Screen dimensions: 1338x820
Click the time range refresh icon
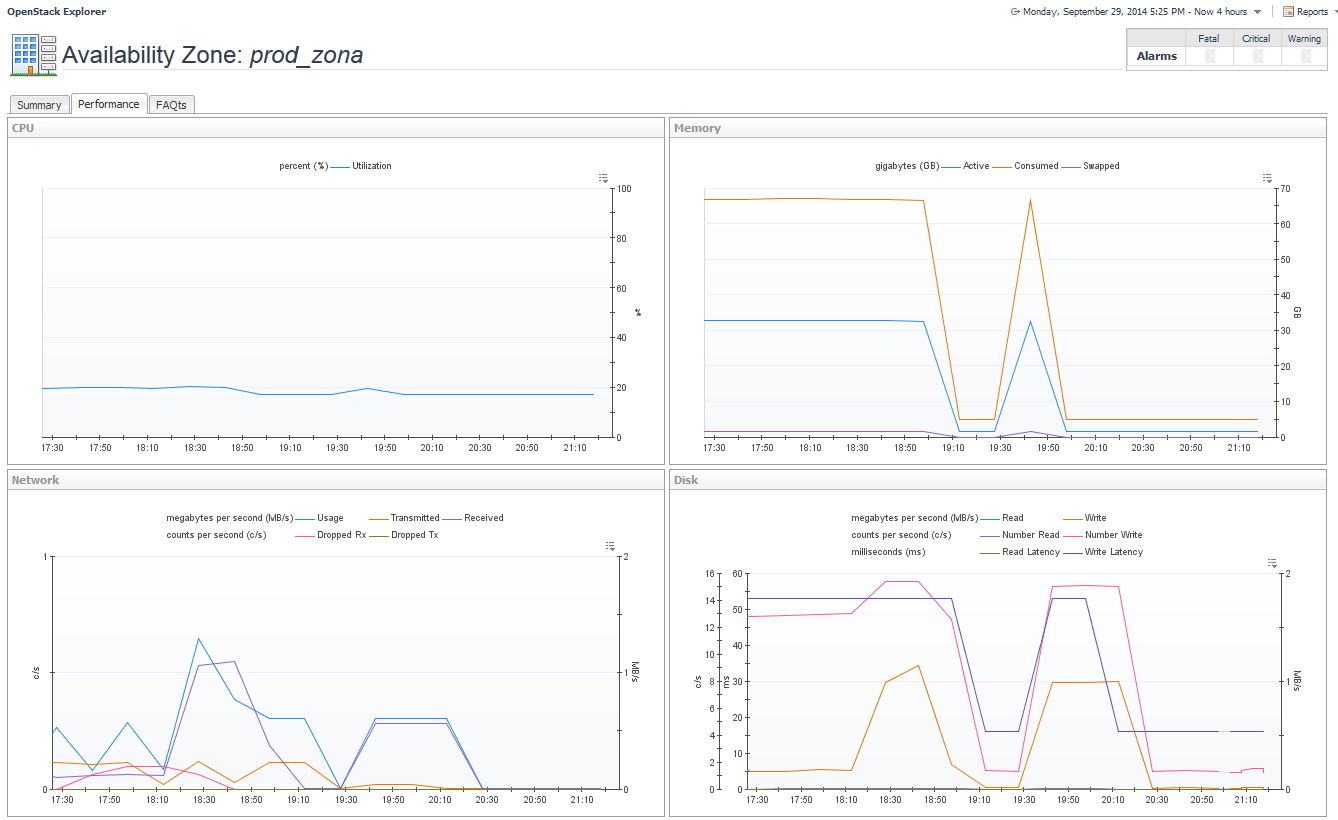pyautogui.click(x=1015, y=12)
